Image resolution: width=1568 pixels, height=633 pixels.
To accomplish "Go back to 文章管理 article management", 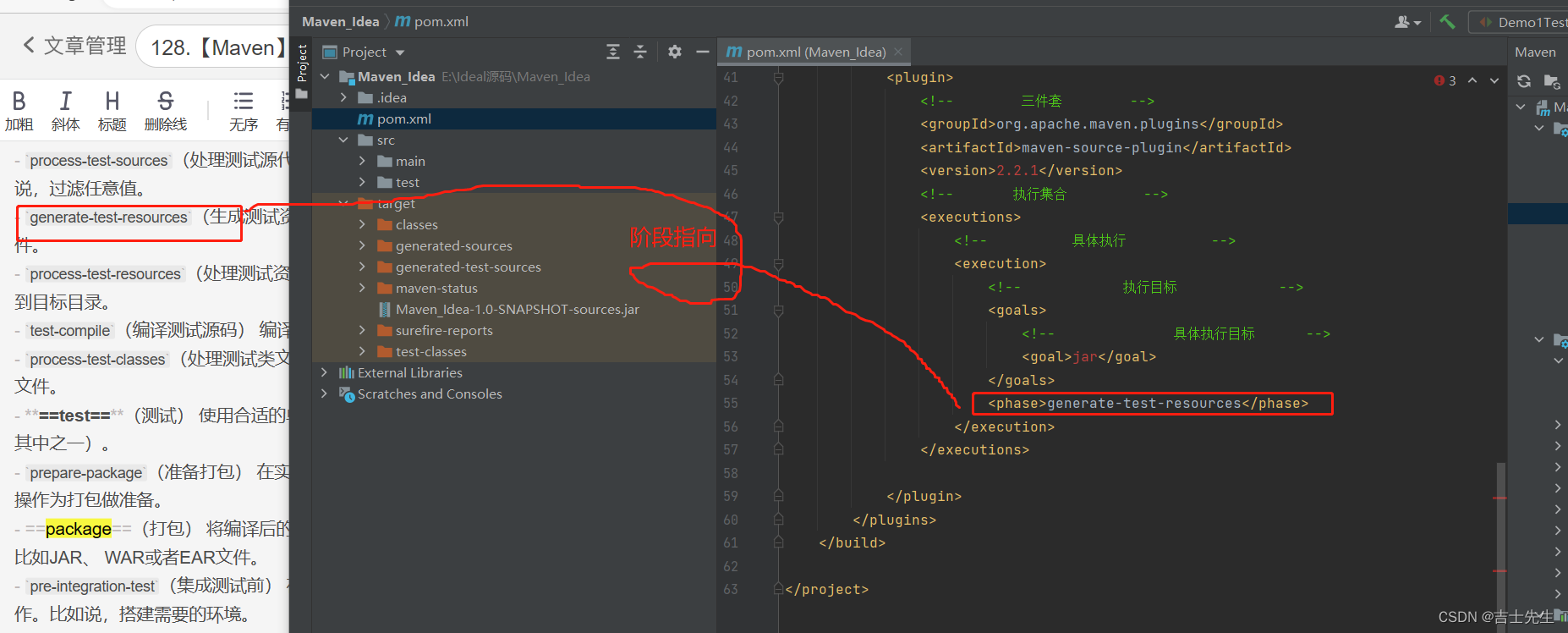I will pyautogui.click(x=74, y=46).
